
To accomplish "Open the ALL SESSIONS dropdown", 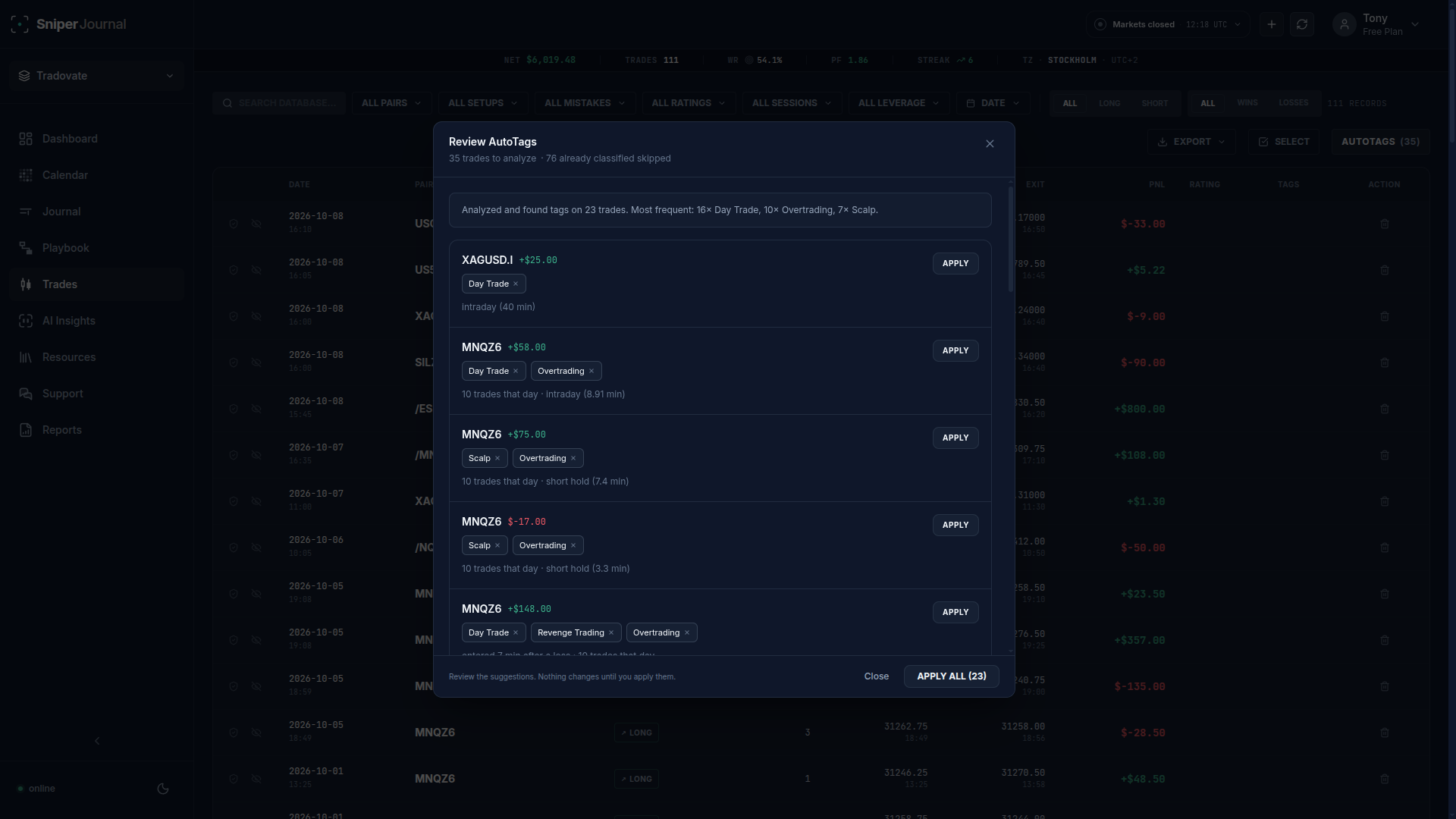I will 792,103.
